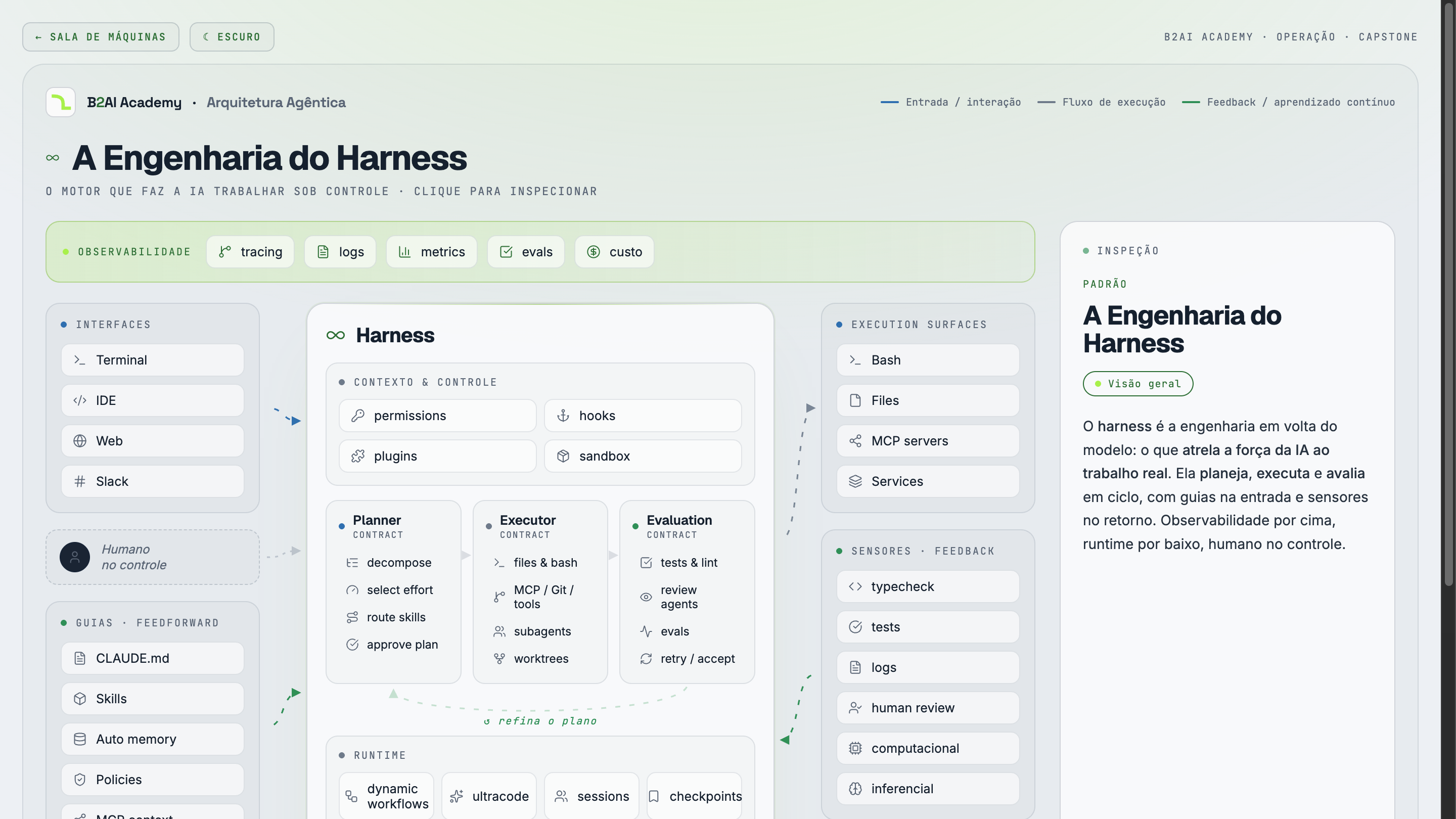Click the CLAUDE.md file icon
Image resolution: width=1456 pixels, height=819 pixels.
coord(80,658)
